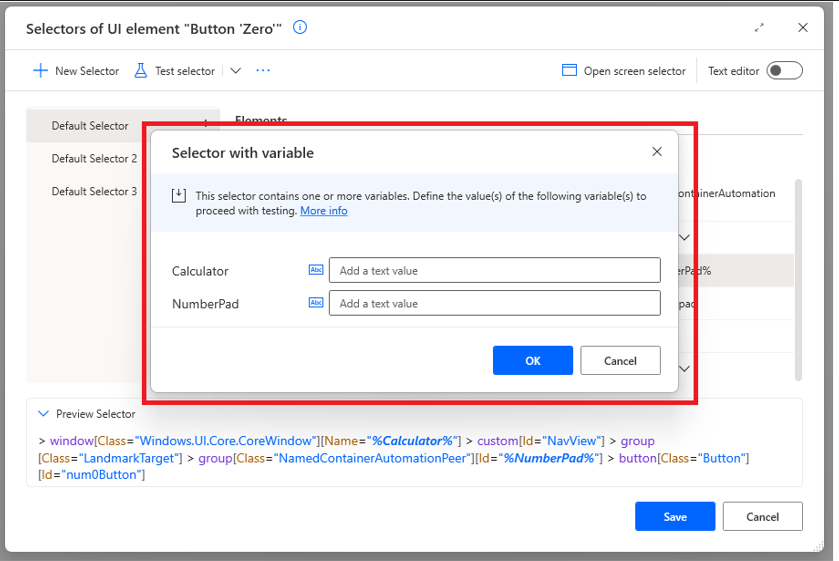Select Default Selector 3 in the list
Viewport: 839px width, 561px height.
click(x=94, y=191)
